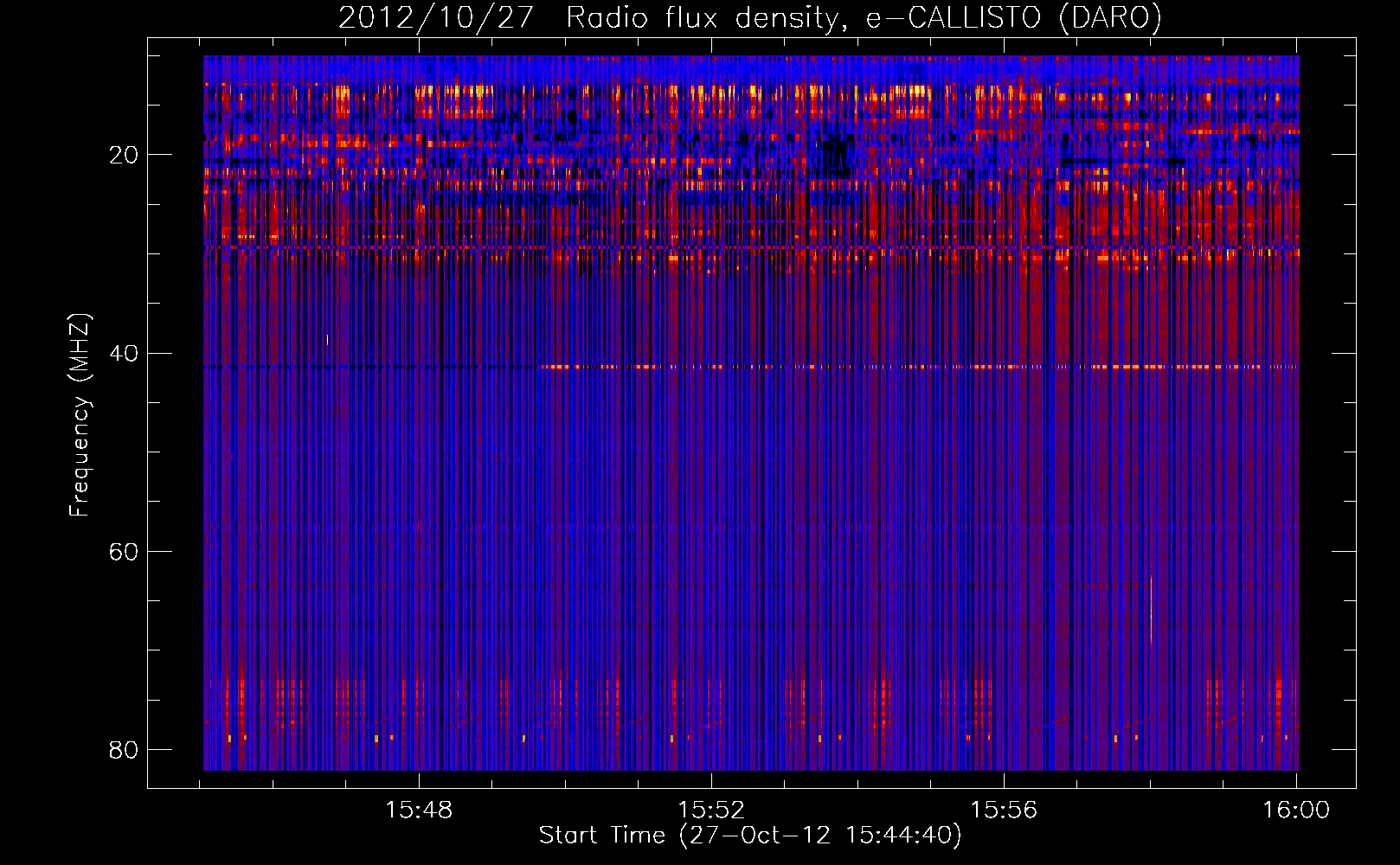Click the "15:48" time tick label
The height and width of the screenshot is (865, 1400).
(x=419, y=811)
